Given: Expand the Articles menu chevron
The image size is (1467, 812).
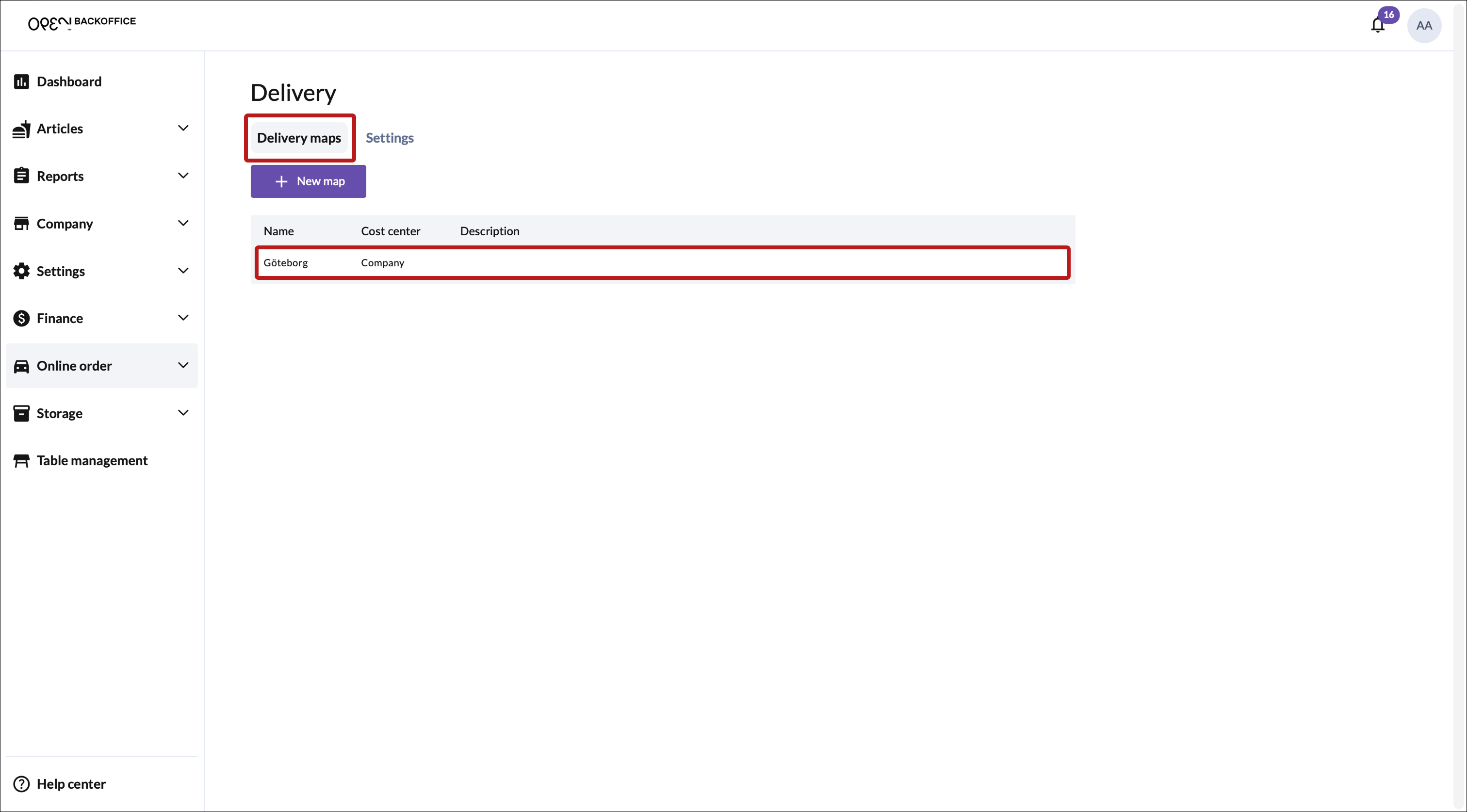Looking at the screenshot, I should click(183, 128).
